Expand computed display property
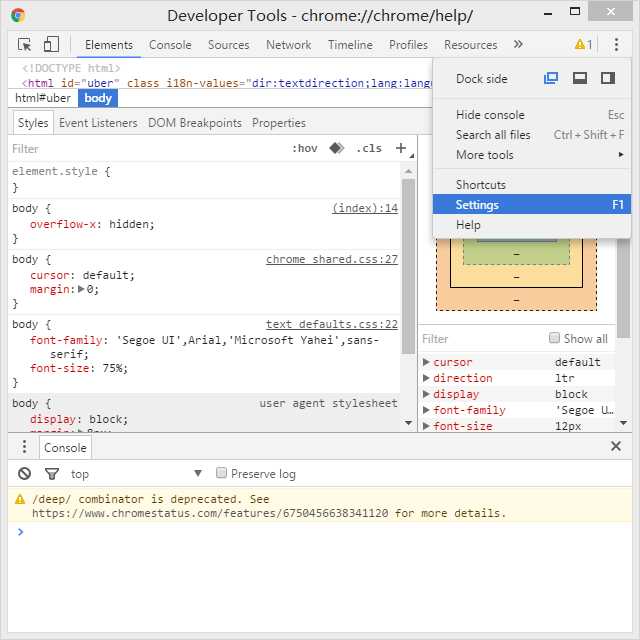This screenshot has height=640, width=640. pyautogui.click(x=426, y=393)
